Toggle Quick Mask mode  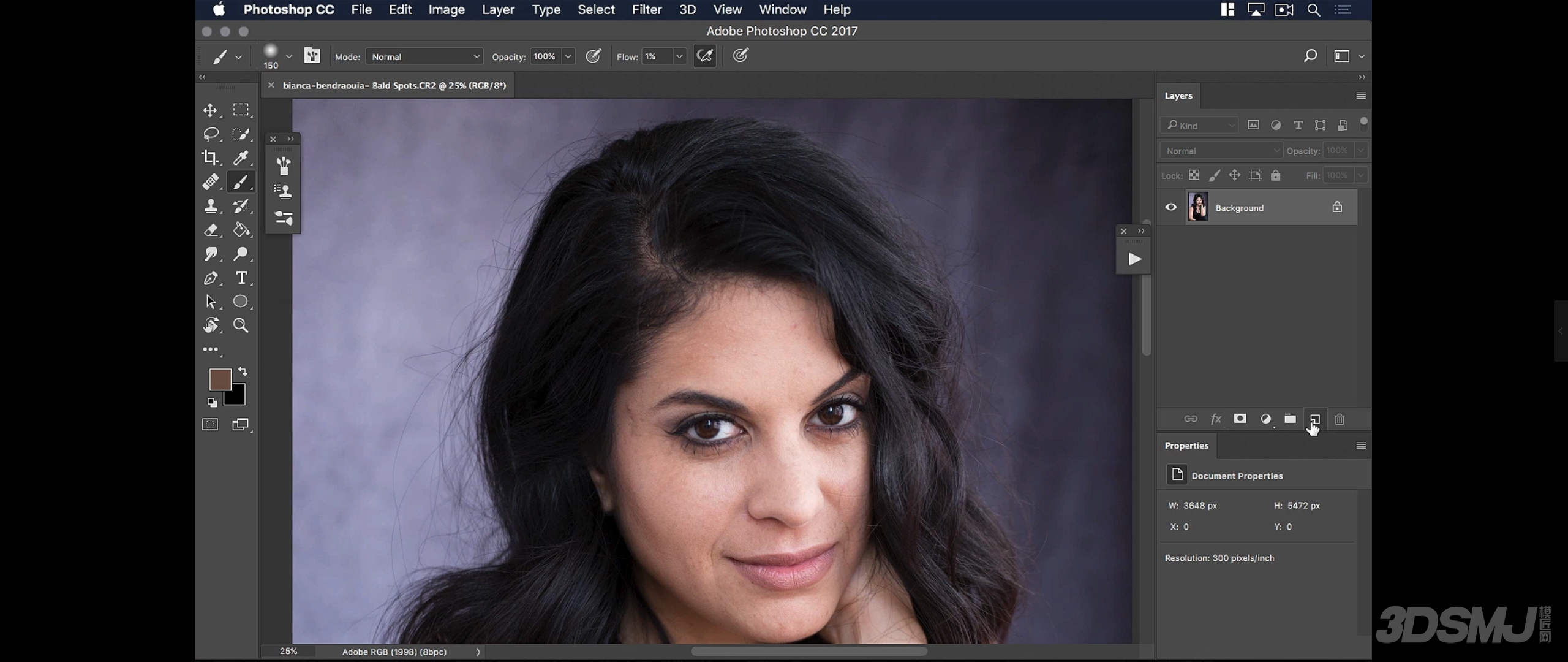click(210, 424)
